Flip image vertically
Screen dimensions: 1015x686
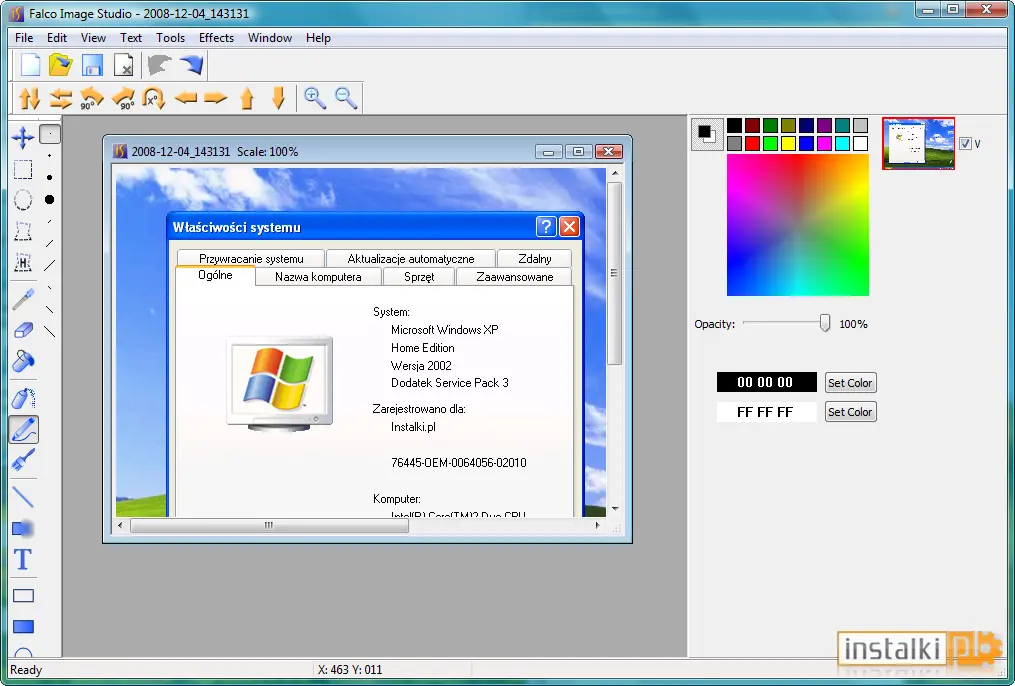click(29, 98)
